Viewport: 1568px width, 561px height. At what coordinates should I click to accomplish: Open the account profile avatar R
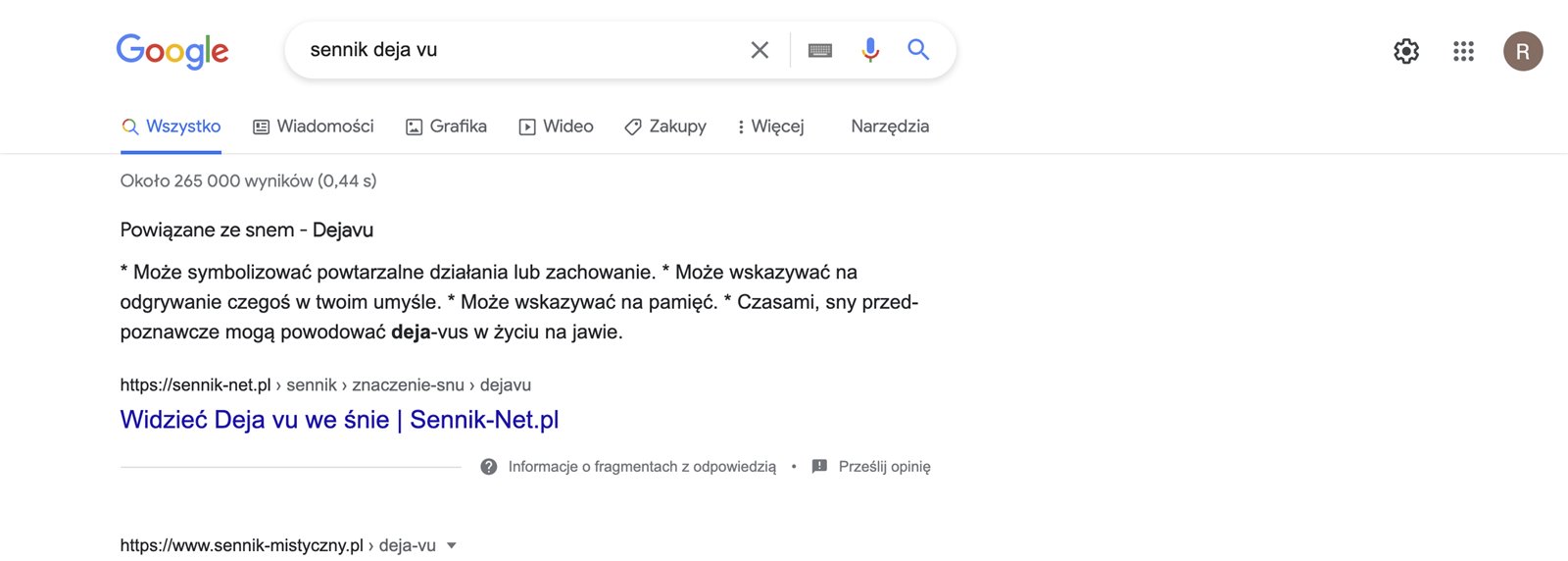pyautogui.click(x=1523, y=51)
